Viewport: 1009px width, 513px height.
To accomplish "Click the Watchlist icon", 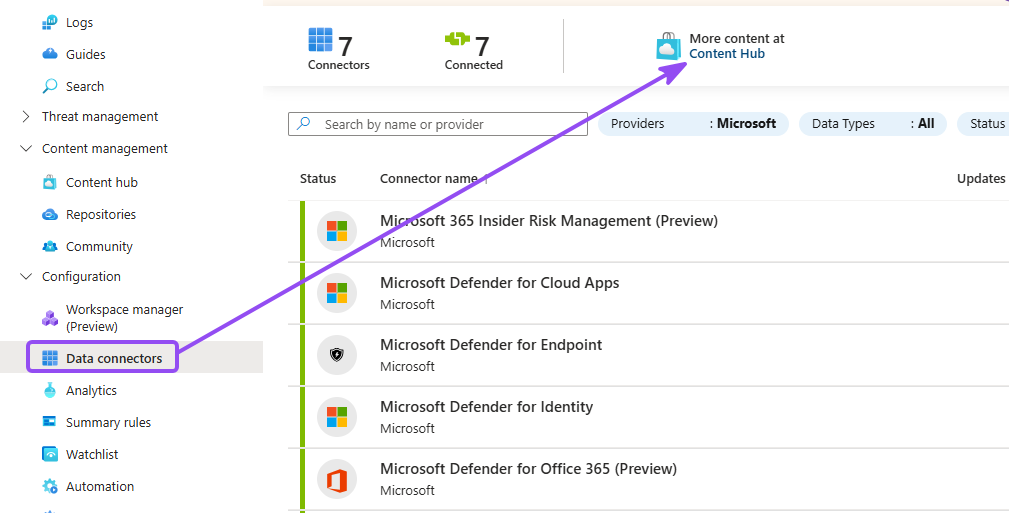I will pos(50,454).
